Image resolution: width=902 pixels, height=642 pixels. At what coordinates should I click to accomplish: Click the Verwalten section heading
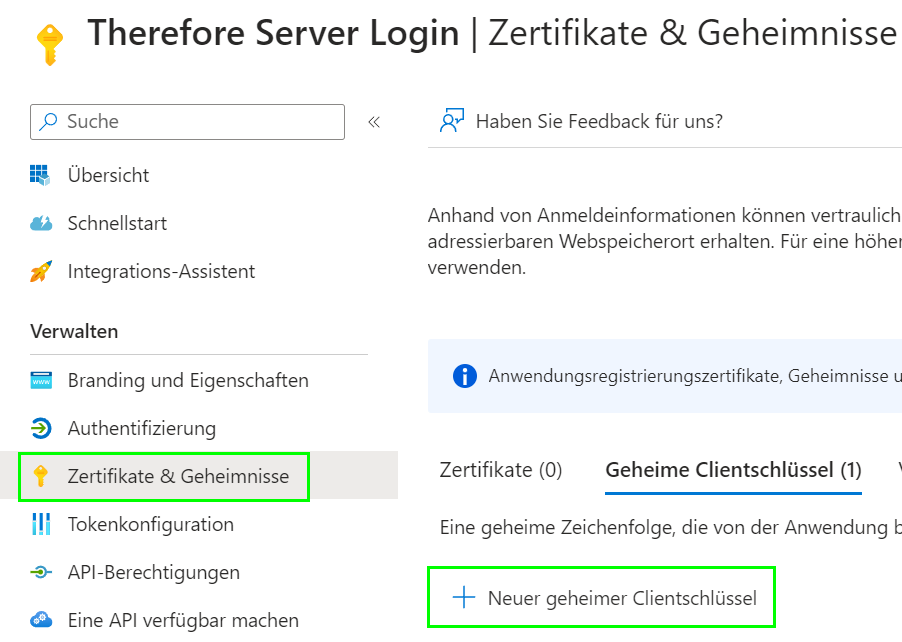(x=74, y=331)
